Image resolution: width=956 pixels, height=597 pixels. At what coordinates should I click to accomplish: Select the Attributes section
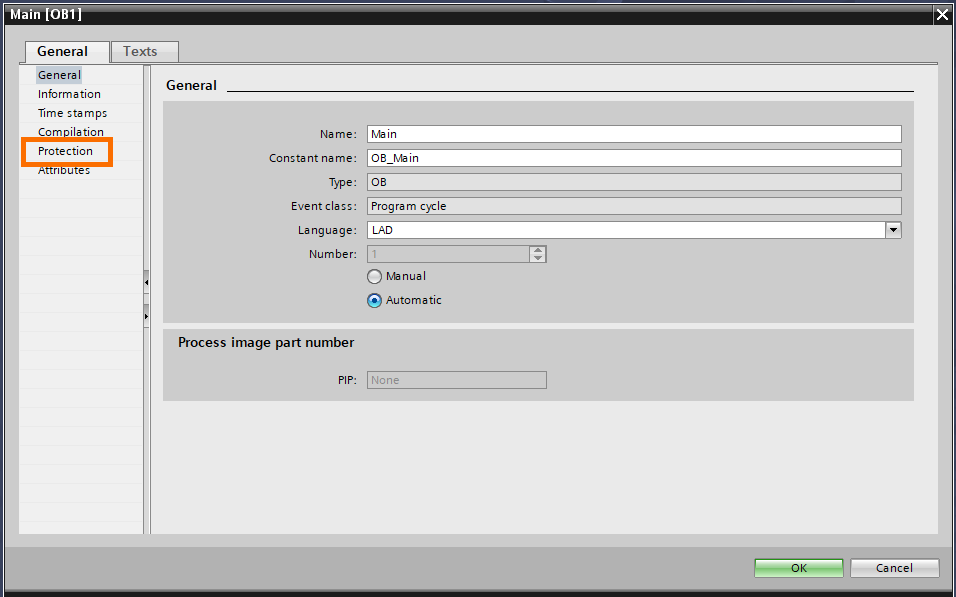point(66,170)
